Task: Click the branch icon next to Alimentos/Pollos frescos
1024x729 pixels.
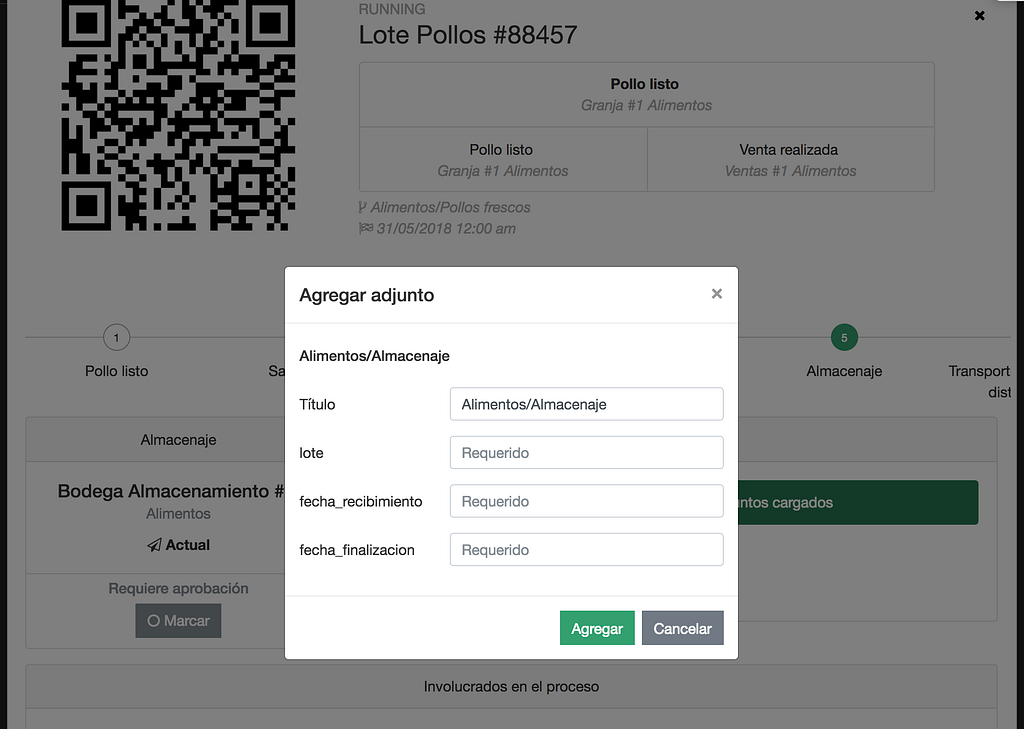Action: pyautogui.click(x=362, y=208)
